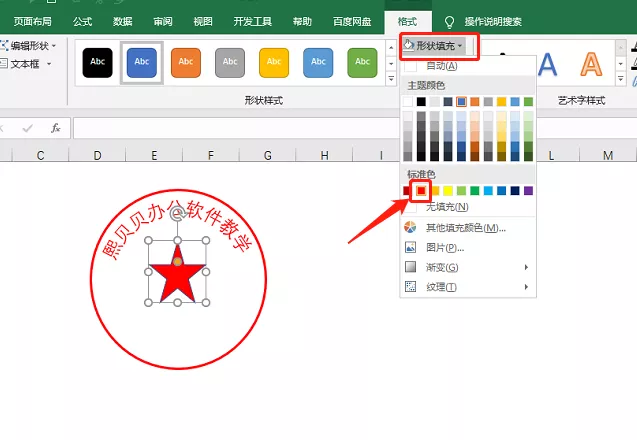Select the yellow Abc shape style
637x440 pixels.
[274, 63]
